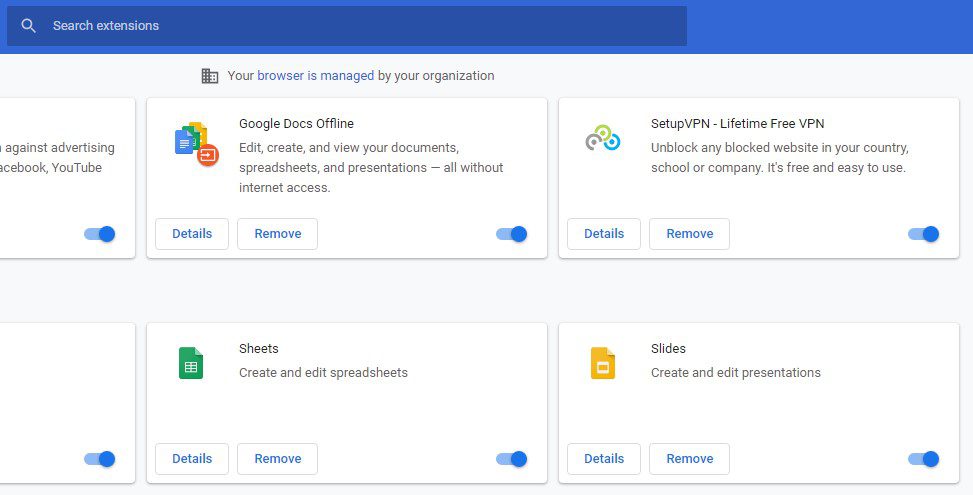Click 'Unblock any blocked website' description text
Viewport: 973px width, 495px height.
(779, 158)
